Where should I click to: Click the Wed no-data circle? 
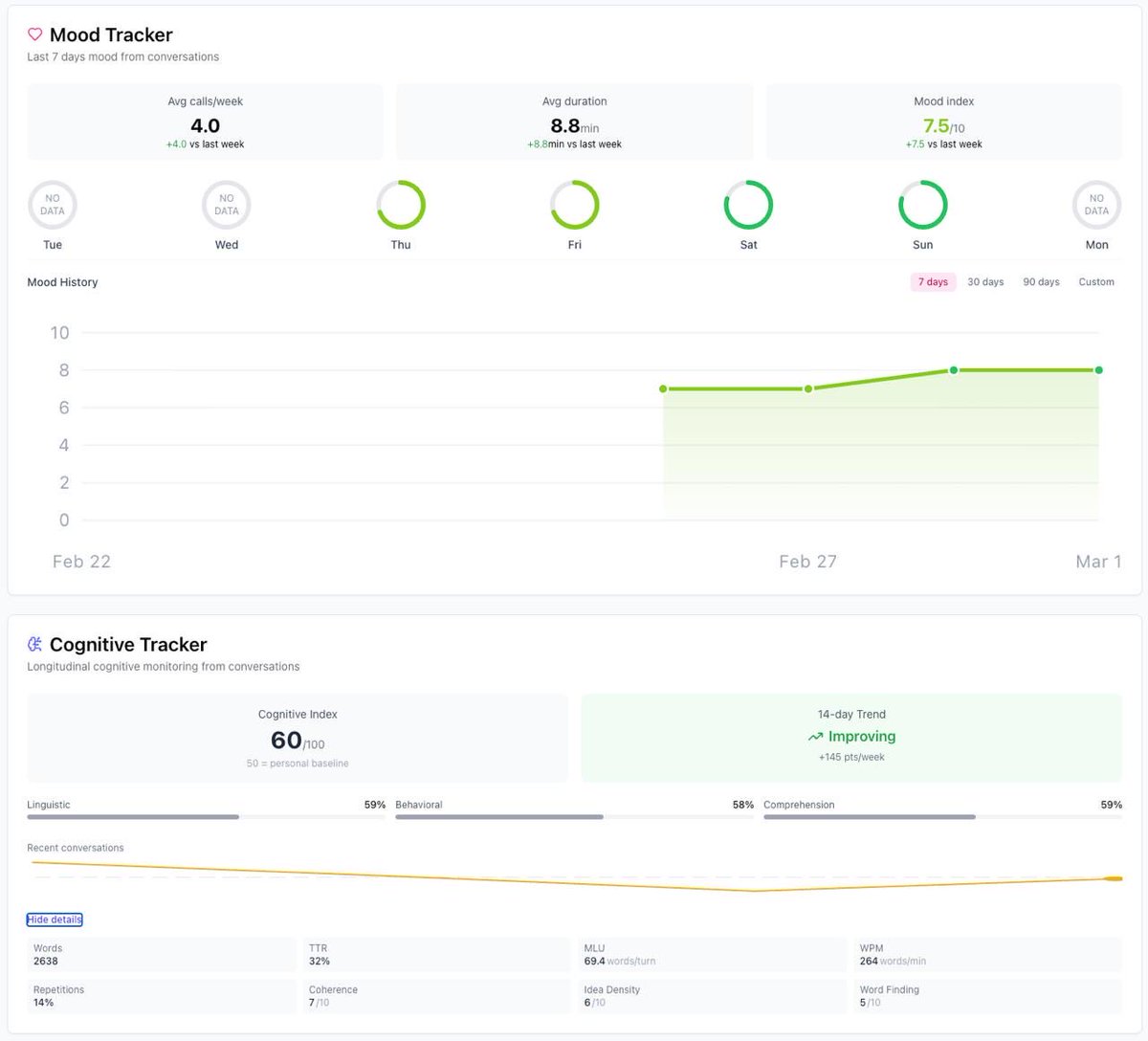tap(227, 205)
